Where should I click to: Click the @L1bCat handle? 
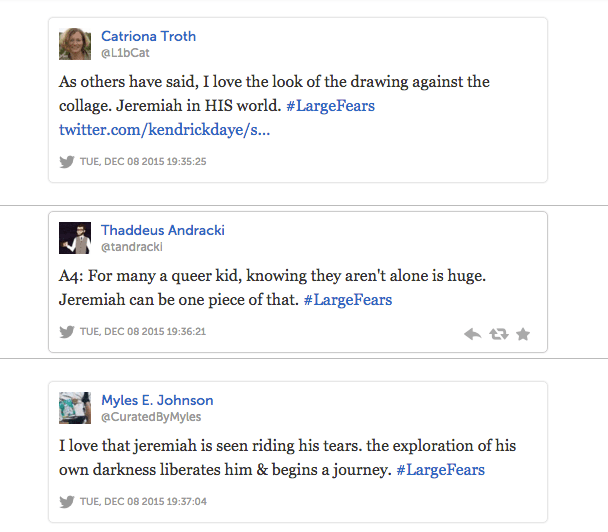pos(125,52)
